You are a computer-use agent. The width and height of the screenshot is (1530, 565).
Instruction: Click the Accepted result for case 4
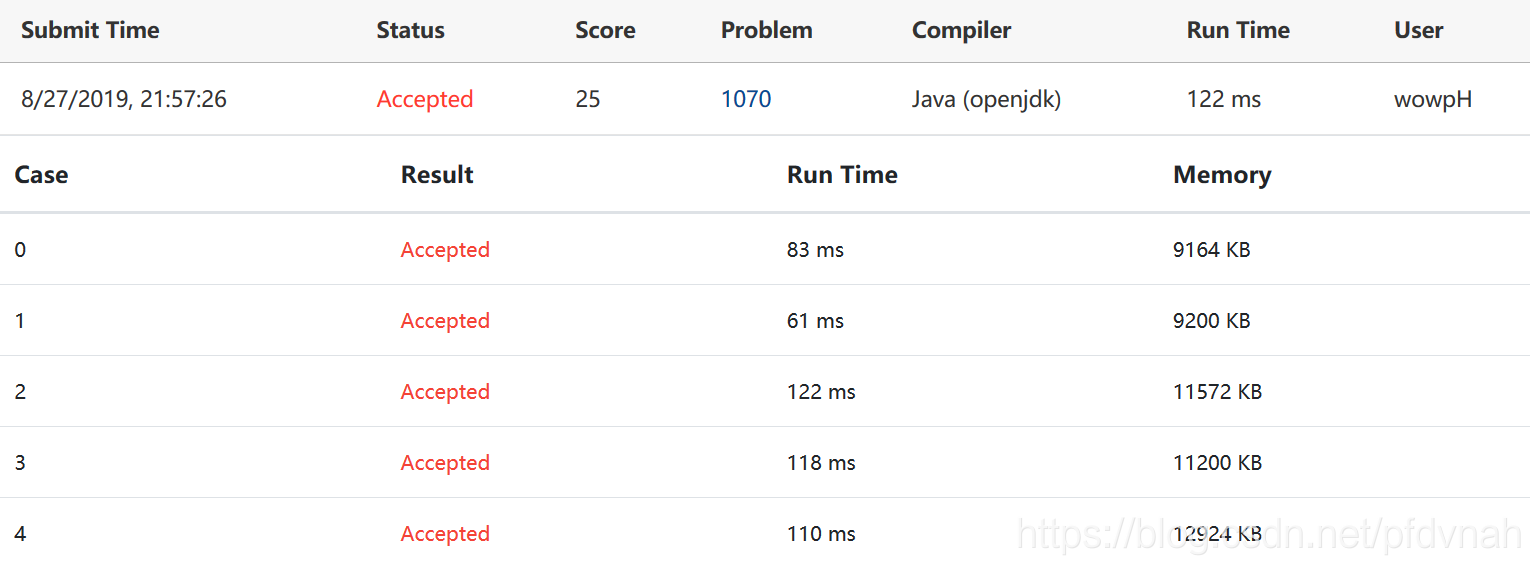click(445, 534)
